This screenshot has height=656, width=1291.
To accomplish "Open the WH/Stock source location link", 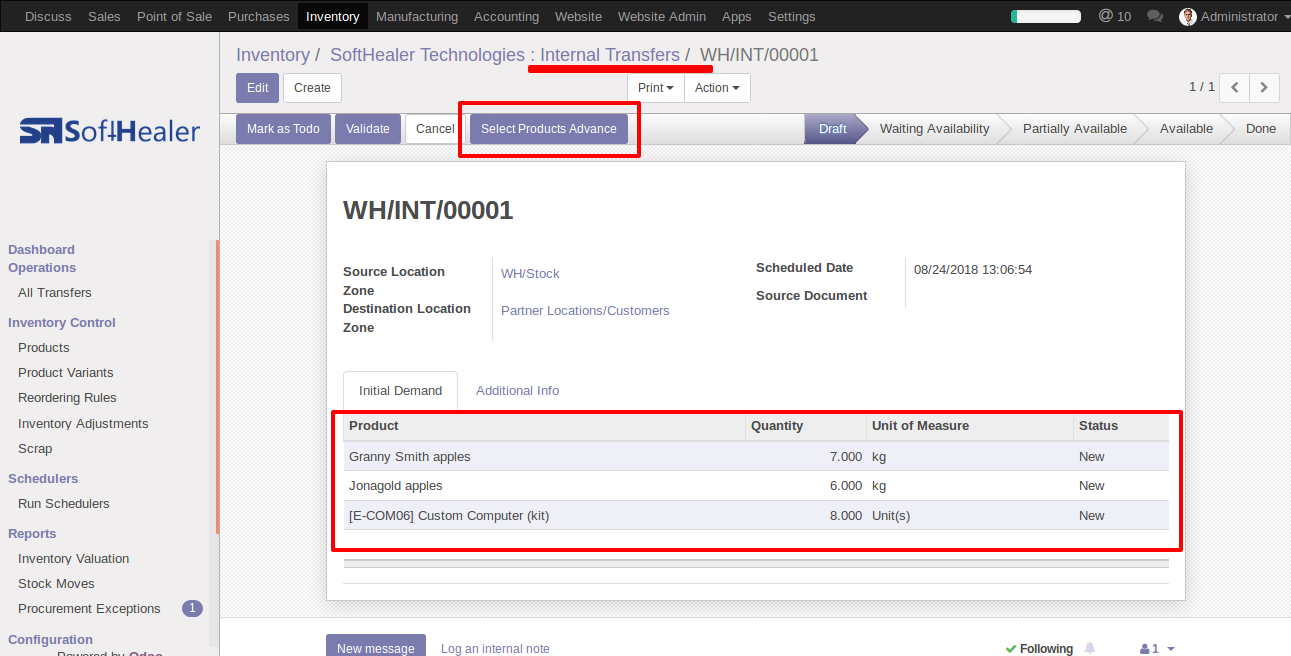I will click(x=530, y=274).
